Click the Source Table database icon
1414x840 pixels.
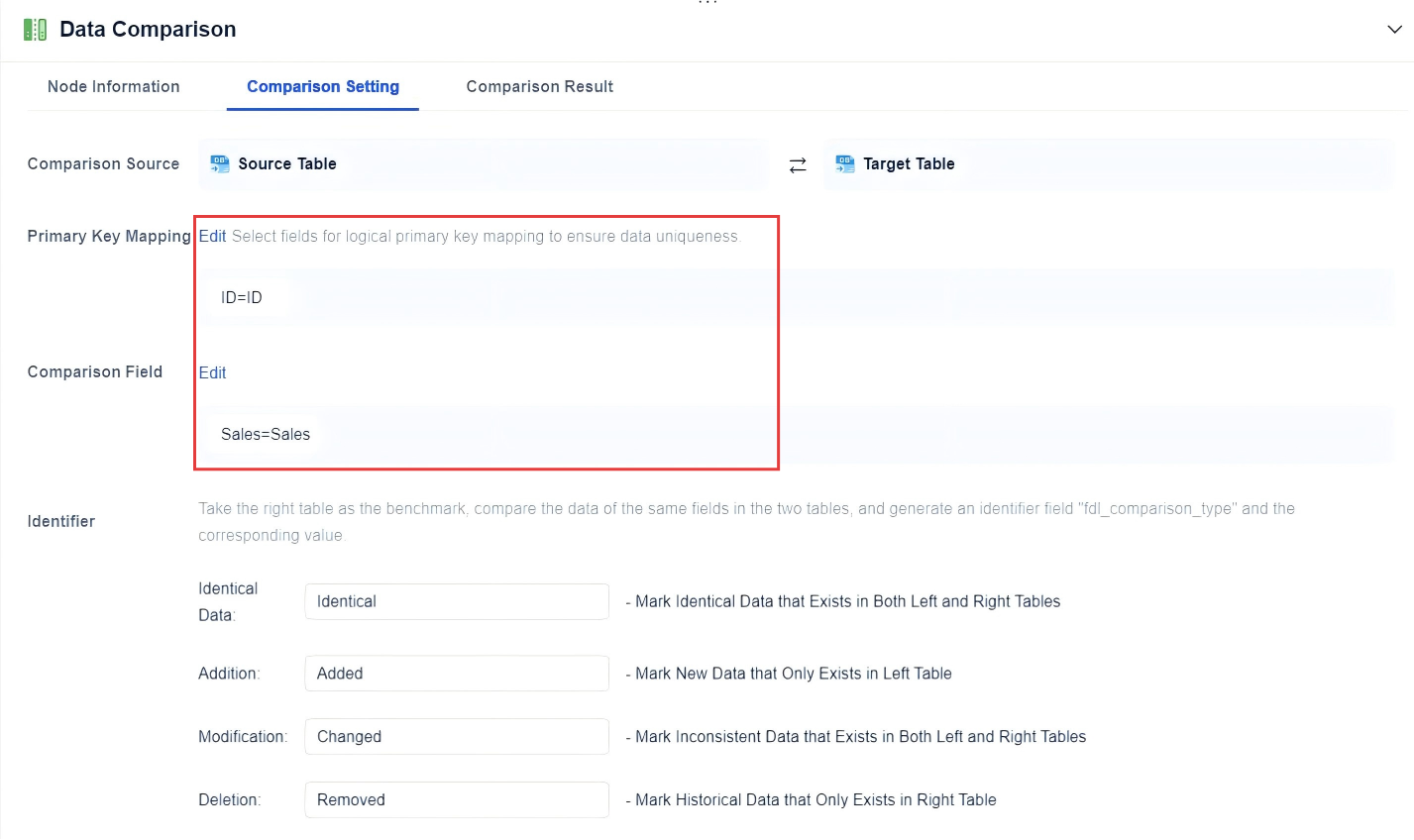[220, 164]
